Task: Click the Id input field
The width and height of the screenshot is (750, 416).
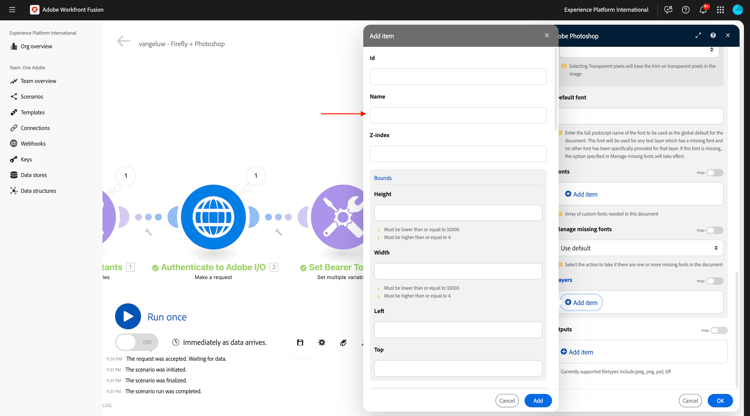Action: click(x=458, y=77)
